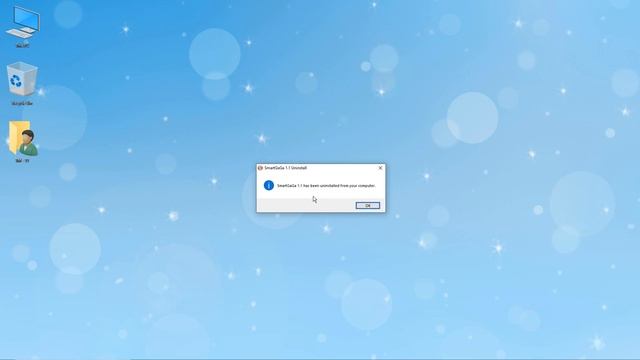Click the blue information icon in dialog
This screenshot has height=360, width=640.
point(269,185)
